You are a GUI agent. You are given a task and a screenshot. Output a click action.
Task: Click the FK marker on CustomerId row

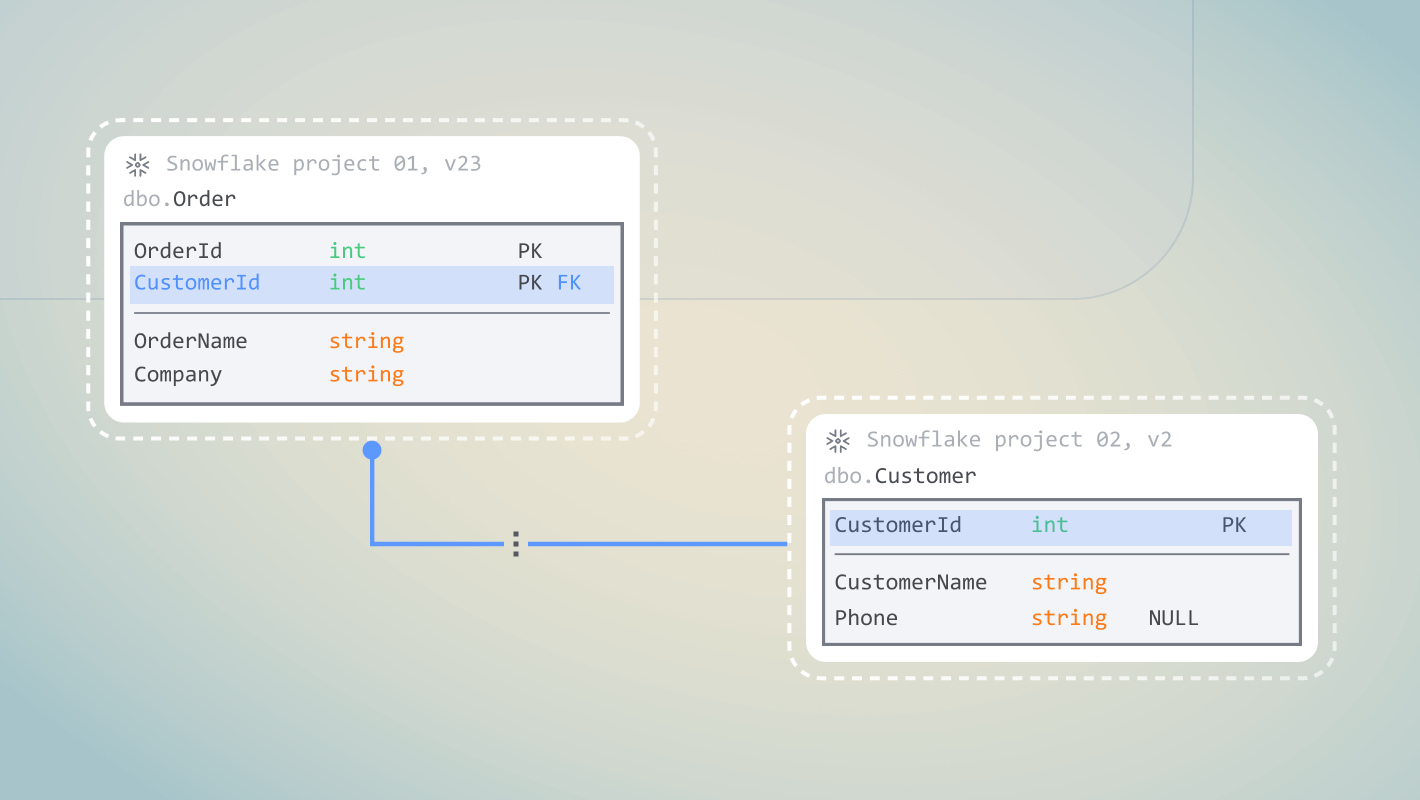pyautogui.click(x=569, y=283)
